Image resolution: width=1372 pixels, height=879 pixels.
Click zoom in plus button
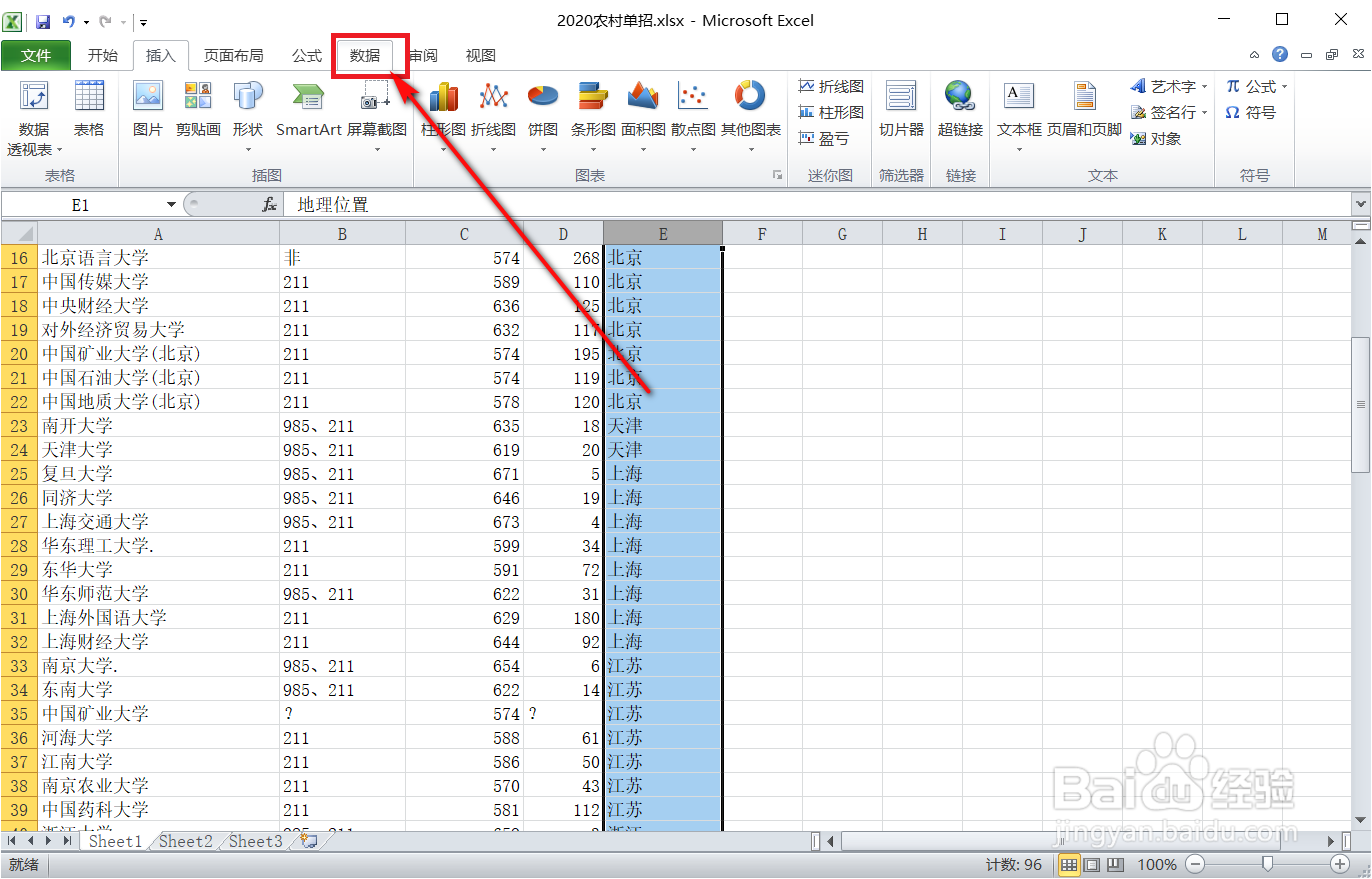pos(1340,864)
